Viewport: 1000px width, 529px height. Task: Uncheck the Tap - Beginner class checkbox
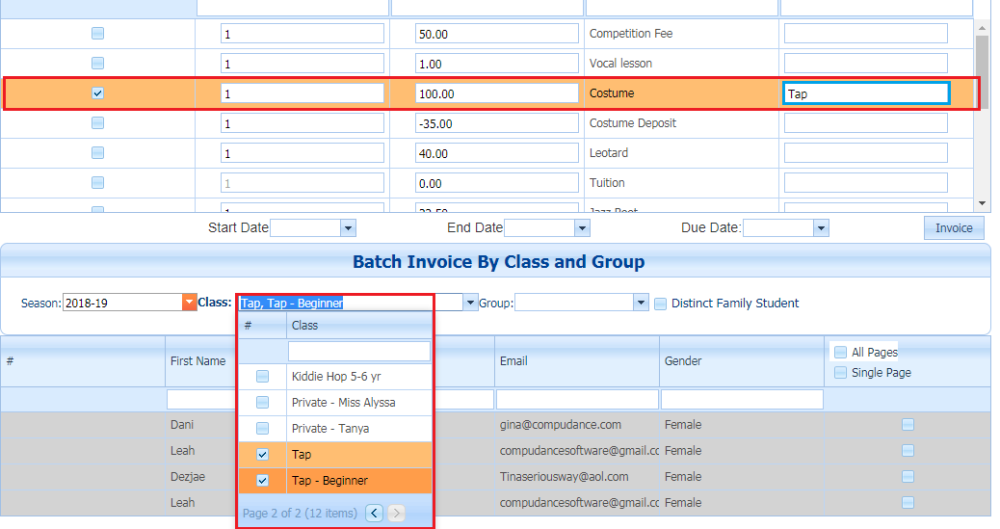tap(262, 481)
